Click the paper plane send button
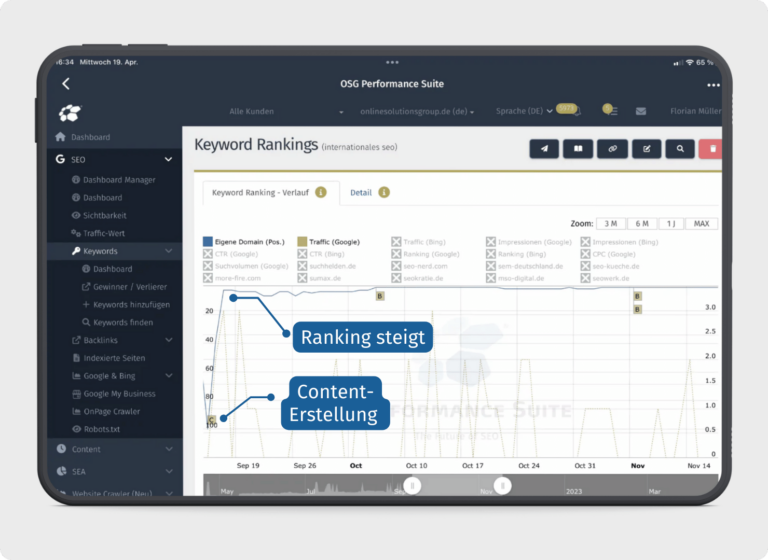This screenshot has height=560, width=768. pos(544,149)
